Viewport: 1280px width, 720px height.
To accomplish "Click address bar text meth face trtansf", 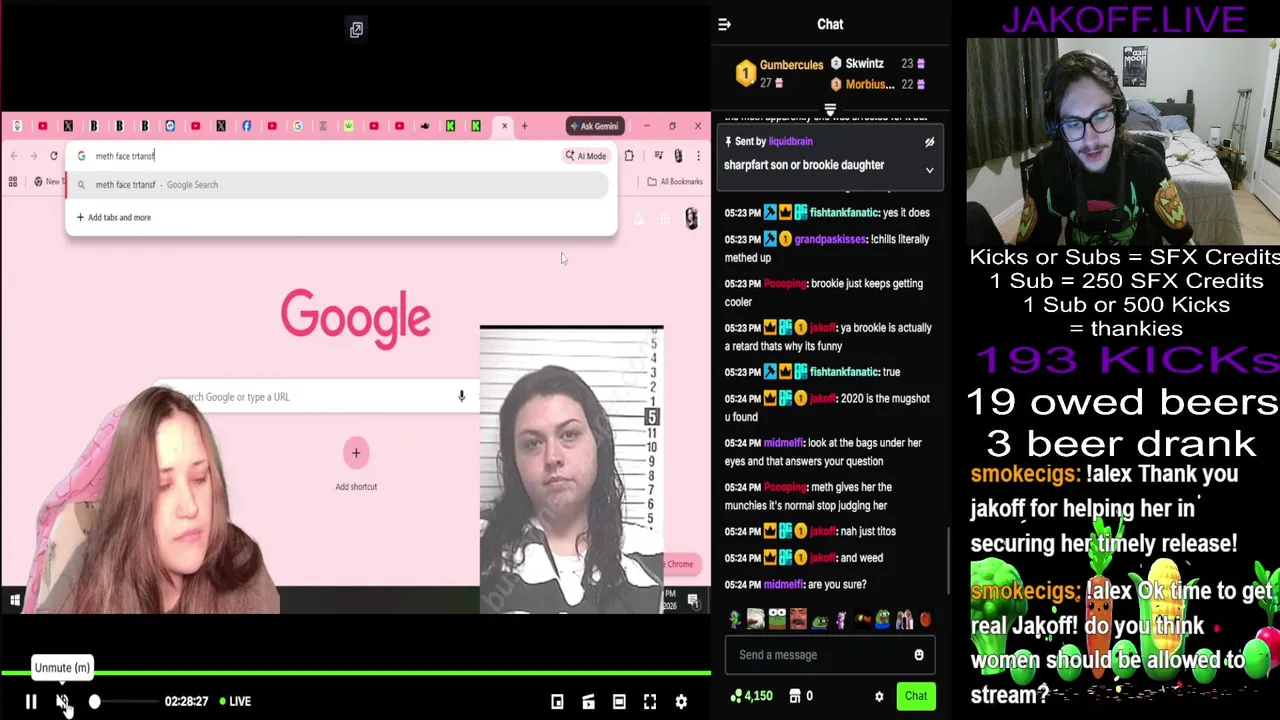I will click(x=125, y=156).
